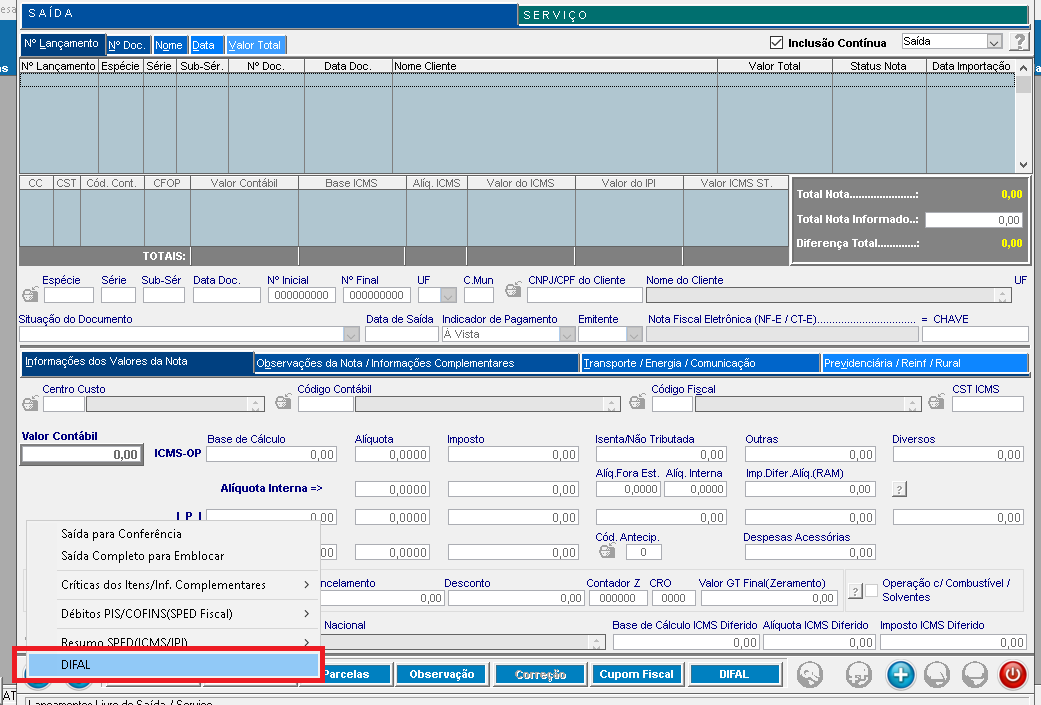Click the gray round icon right of blue plus

pos(937,674)
